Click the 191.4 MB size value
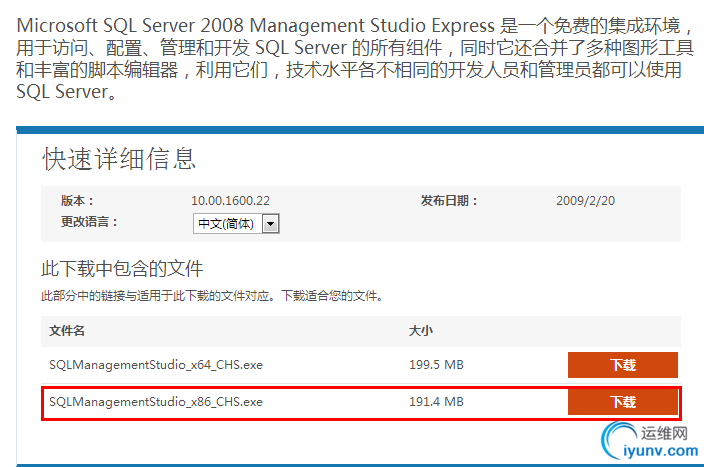The width and height of the screenshot is (704, 467). coord(436,401)
